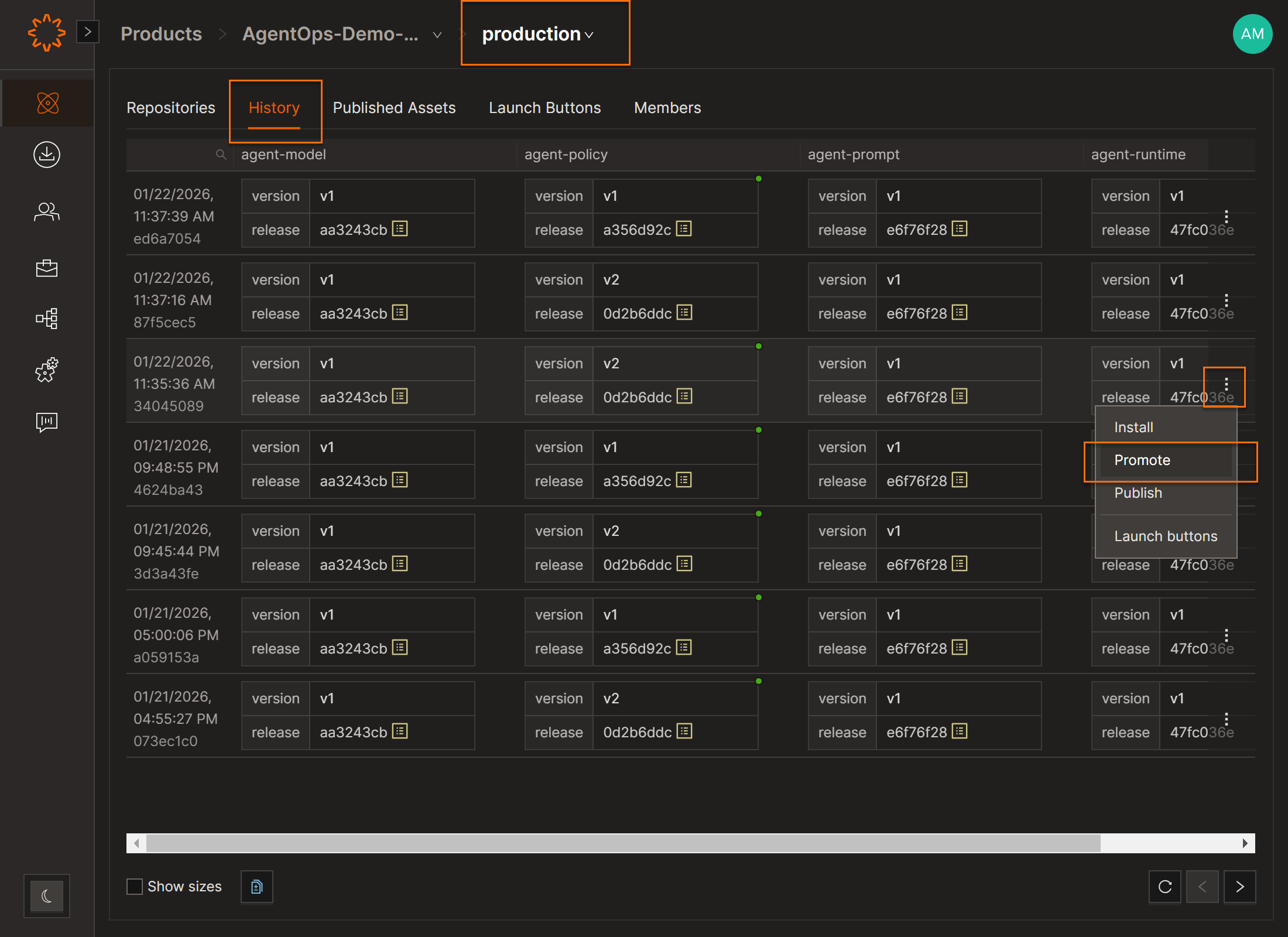The width and height of the screenshot is (1288, 937).
Task: Expand the AgentOps-Demo product dropdown chevron
Action: pos(437,35)
